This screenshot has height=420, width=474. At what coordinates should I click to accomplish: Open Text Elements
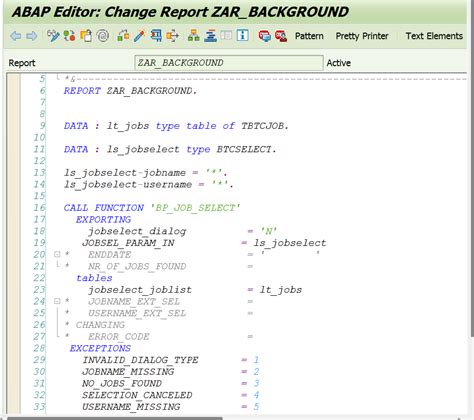[x=434, y=36]
